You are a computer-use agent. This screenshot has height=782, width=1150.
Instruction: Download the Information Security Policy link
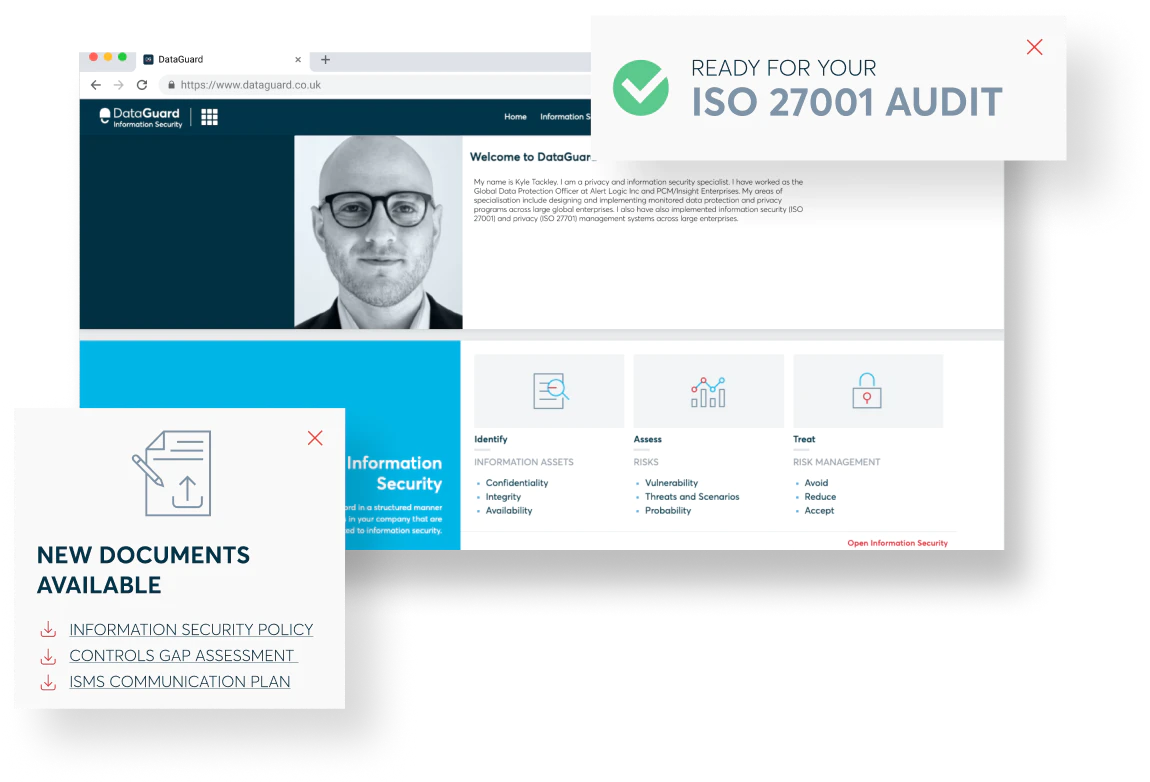point(191,629)
